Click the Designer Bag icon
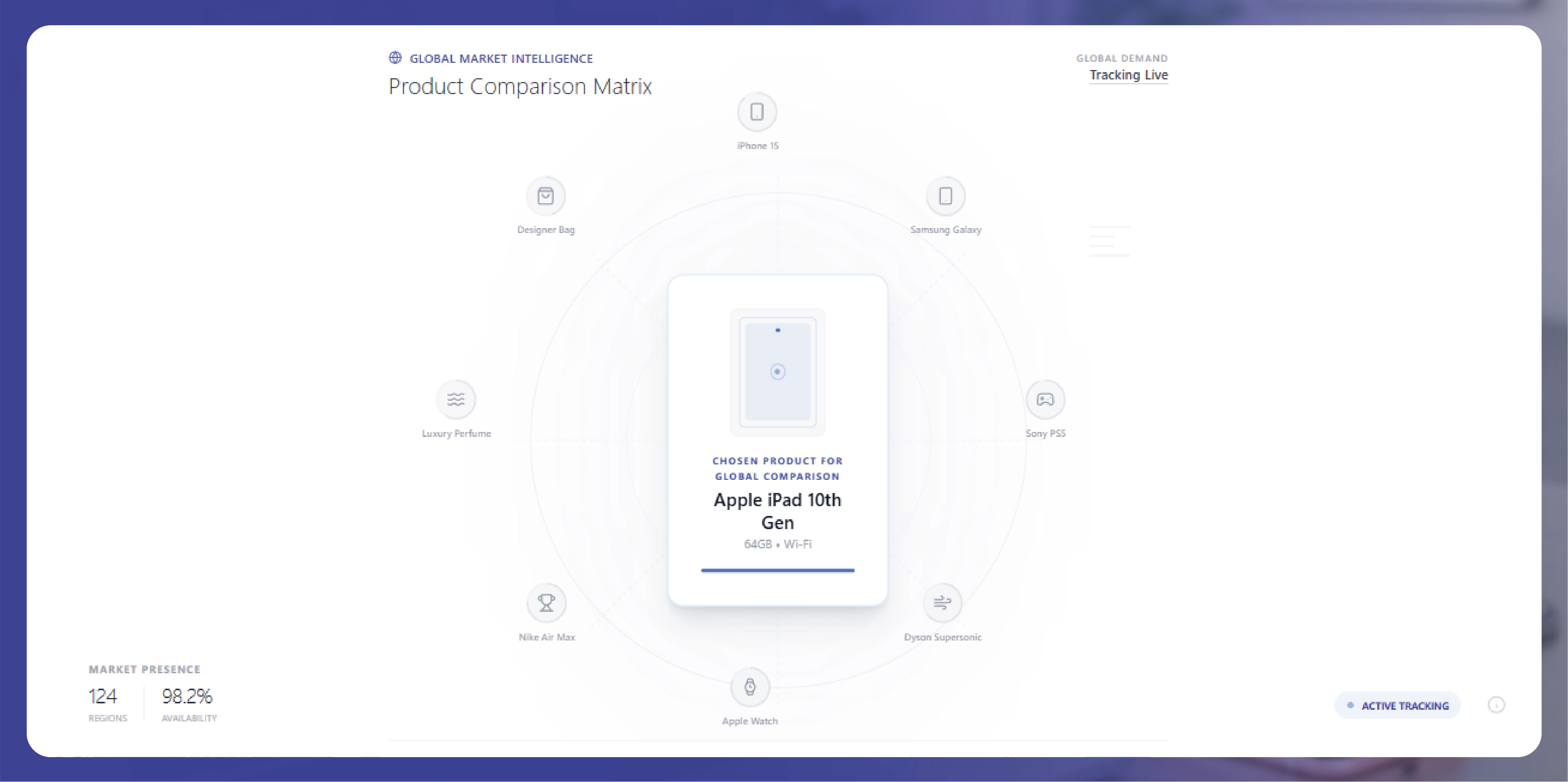Viewport: 1568px width, 782px height. tap(545, 196)
